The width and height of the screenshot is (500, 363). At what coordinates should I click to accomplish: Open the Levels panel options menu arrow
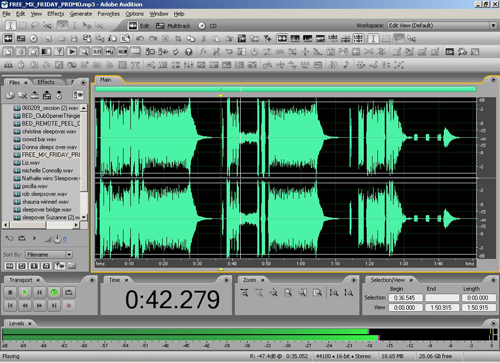pos(493,323)
